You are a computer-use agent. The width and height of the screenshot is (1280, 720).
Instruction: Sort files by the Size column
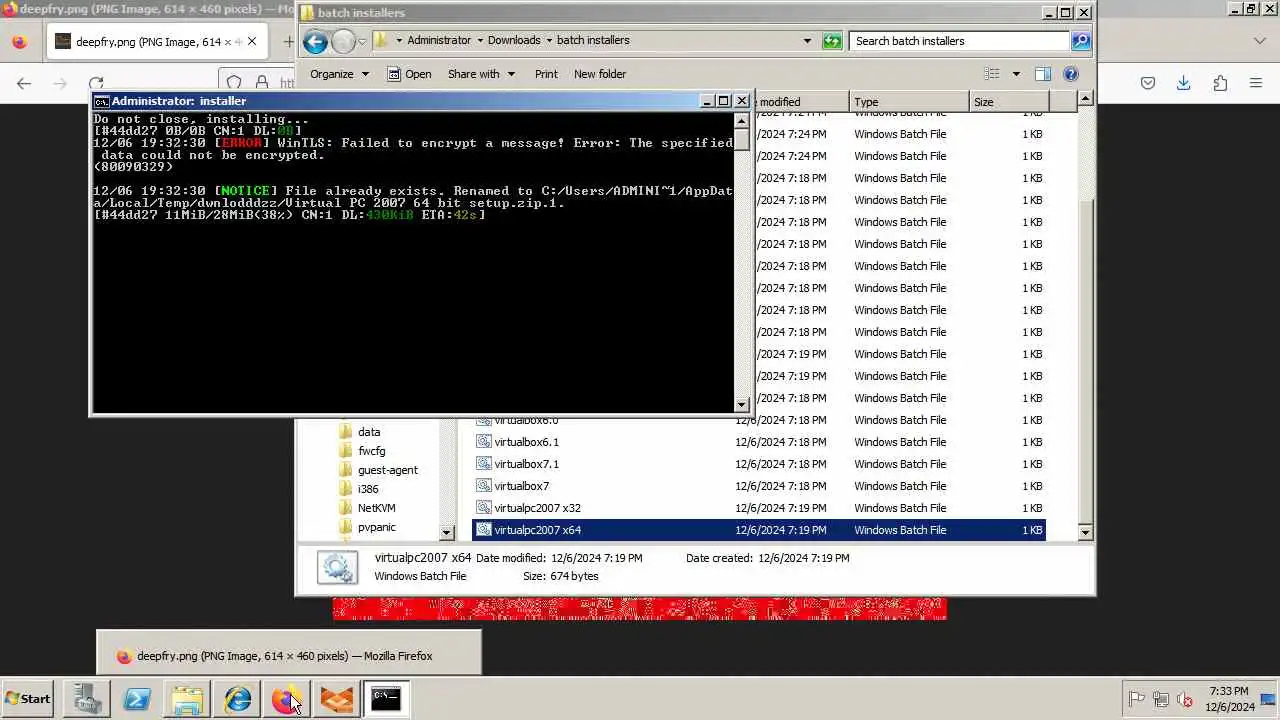tap(1009, 102)
